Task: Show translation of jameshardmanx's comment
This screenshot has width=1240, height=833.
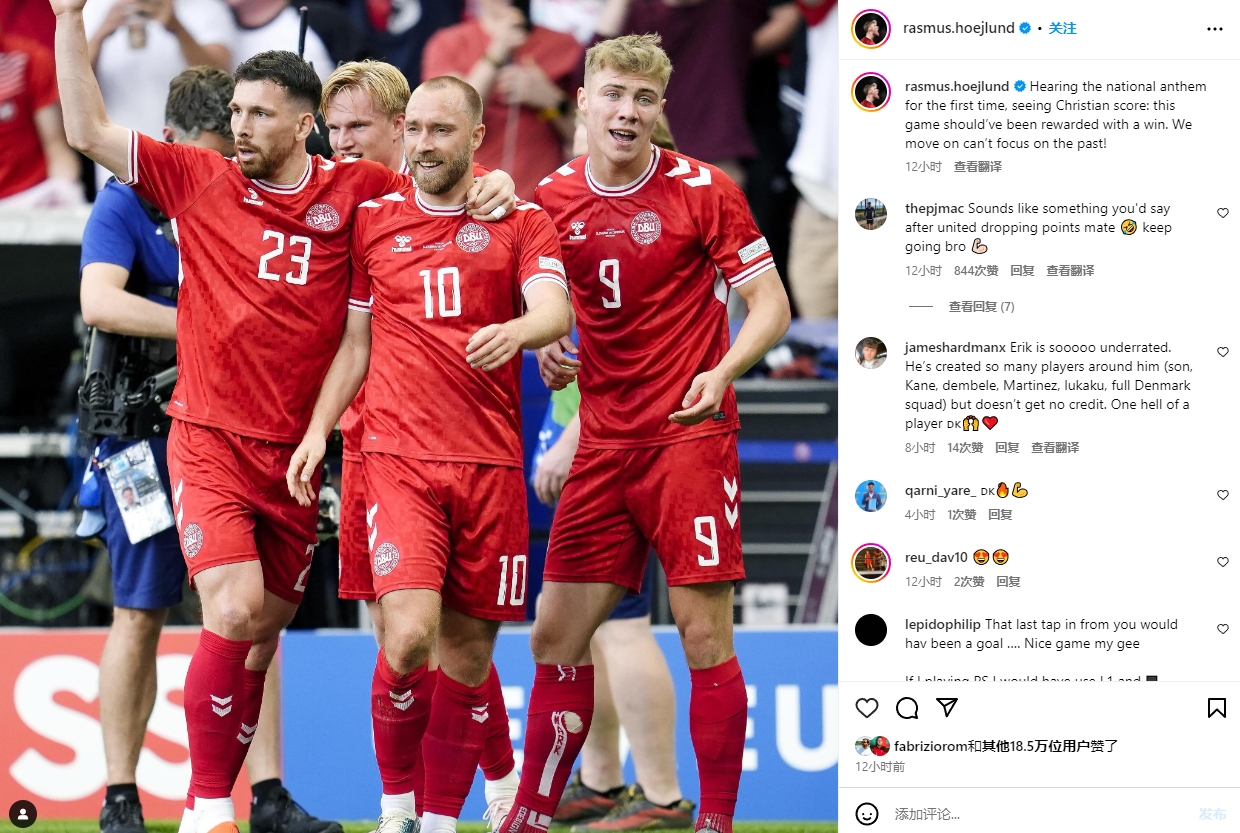Action: (1055, 448)
